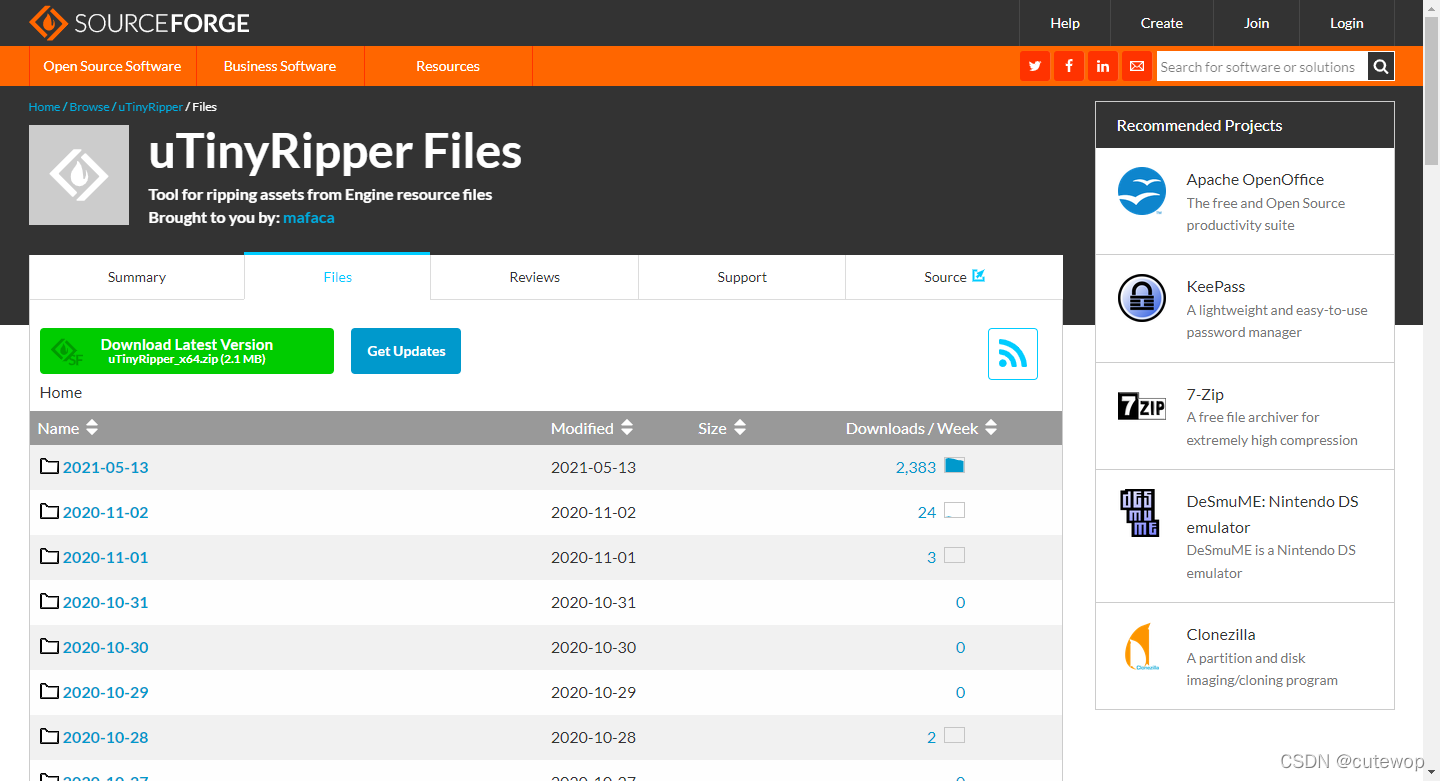Open the 2020-10-29 folder link
This screenshot has width=1440, height=781.
coord(105,692)
